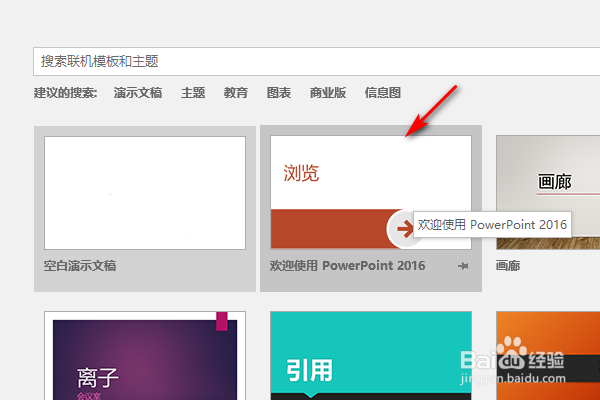Open the 欢迎使用 PowerPoint 2016 tour thumbnail

[371, 192]
